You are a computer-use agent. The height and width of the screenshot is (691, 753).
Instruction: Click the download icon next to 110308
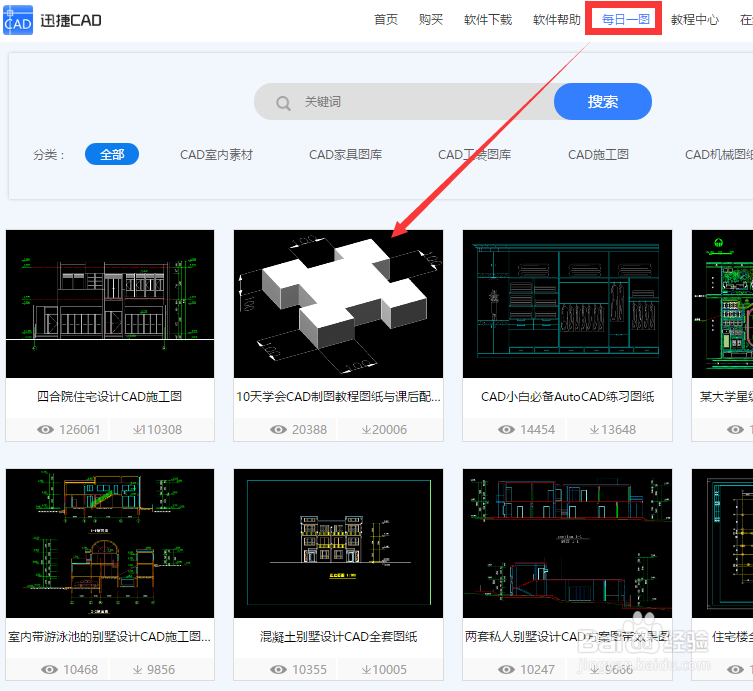point(137,430)
